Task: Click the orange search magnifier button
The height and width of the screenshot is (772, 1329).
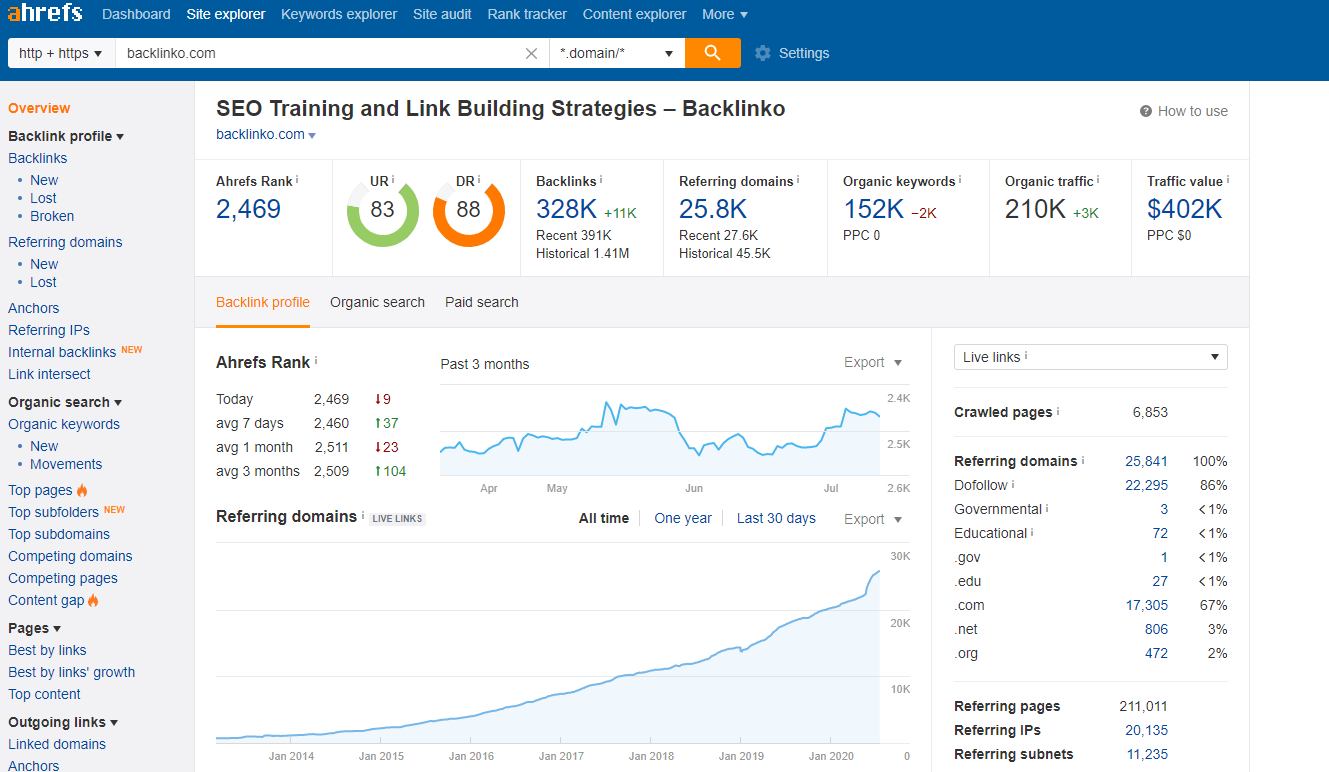Action: pos(712,53)
